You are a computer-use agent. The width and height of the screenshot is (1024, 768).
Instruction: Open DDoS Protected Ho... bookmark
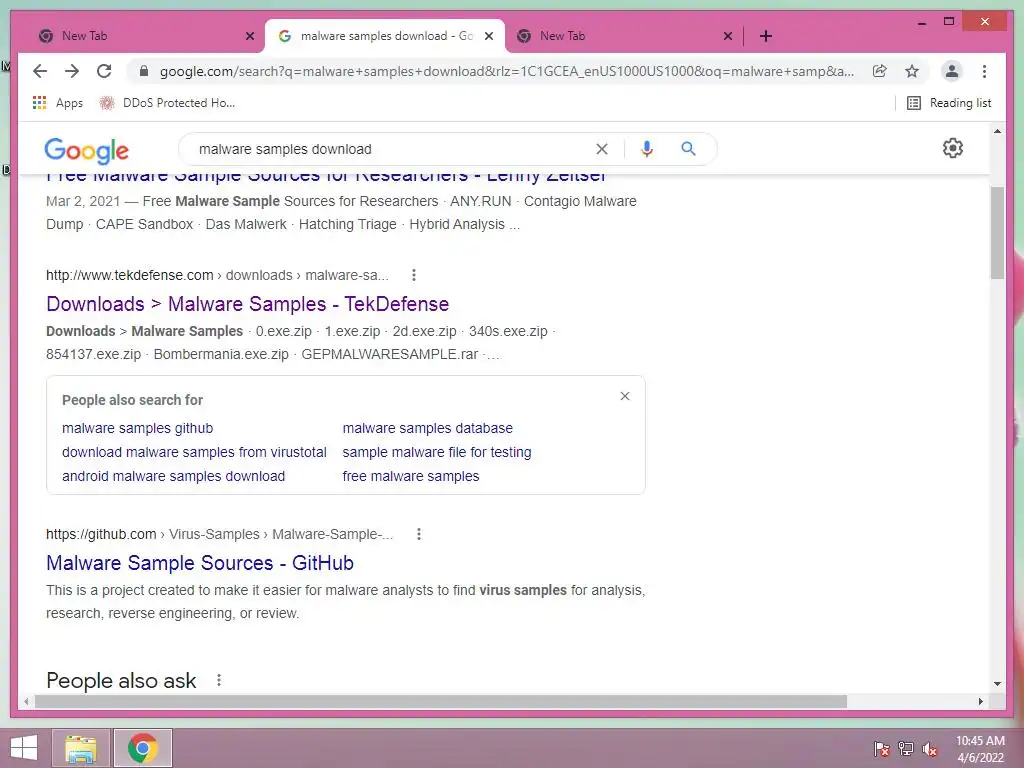(x=167, y=103)
